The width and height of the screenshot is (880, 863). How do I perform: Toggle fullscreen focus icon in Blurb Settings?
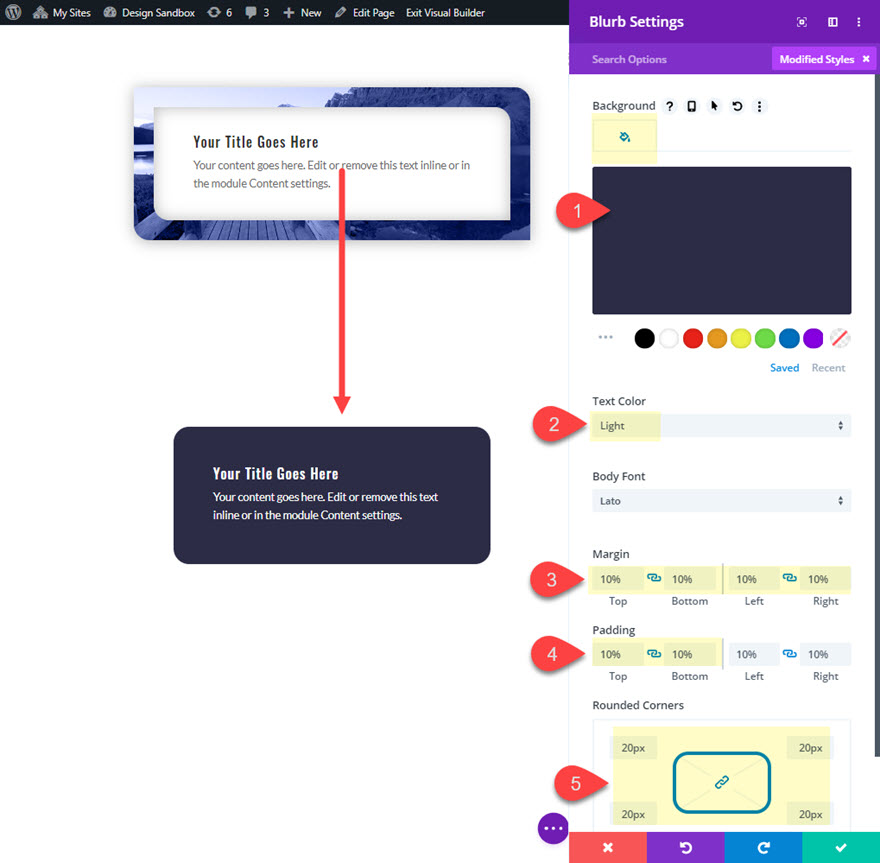(801, 22)
